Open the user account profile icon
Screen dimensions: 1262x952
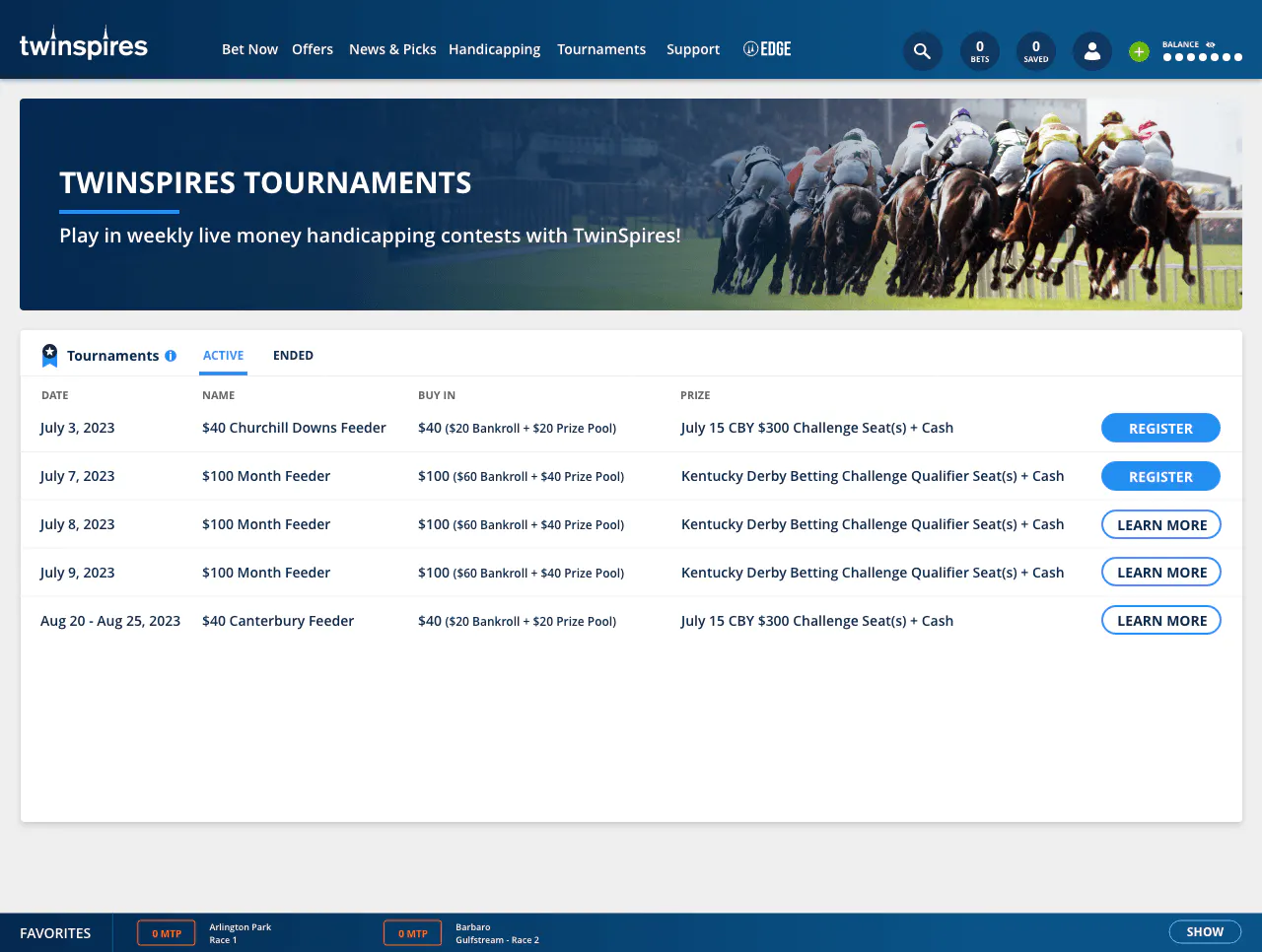(x=1092, y=51)
